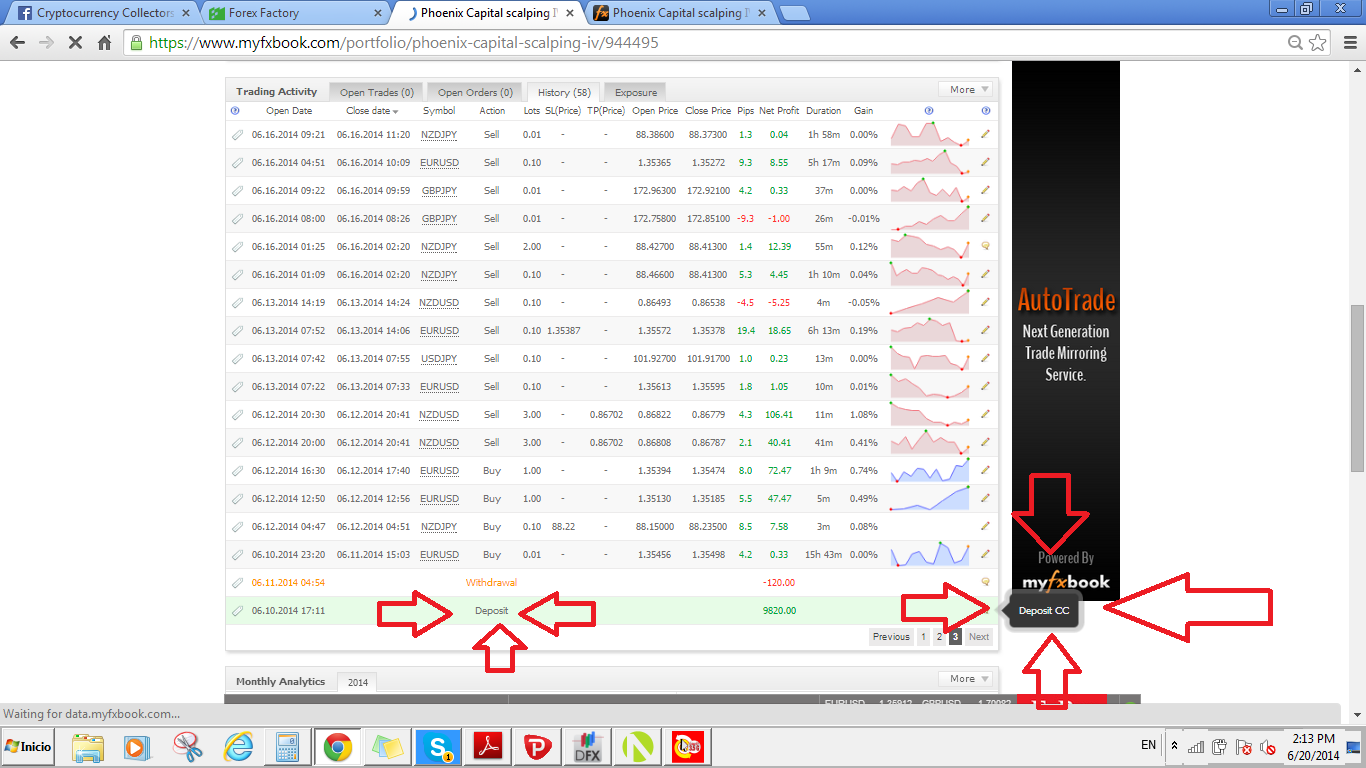Bookmark this page with the star icon
This screenshot has height=768, width=1366.
click(x=1318, y=43)
